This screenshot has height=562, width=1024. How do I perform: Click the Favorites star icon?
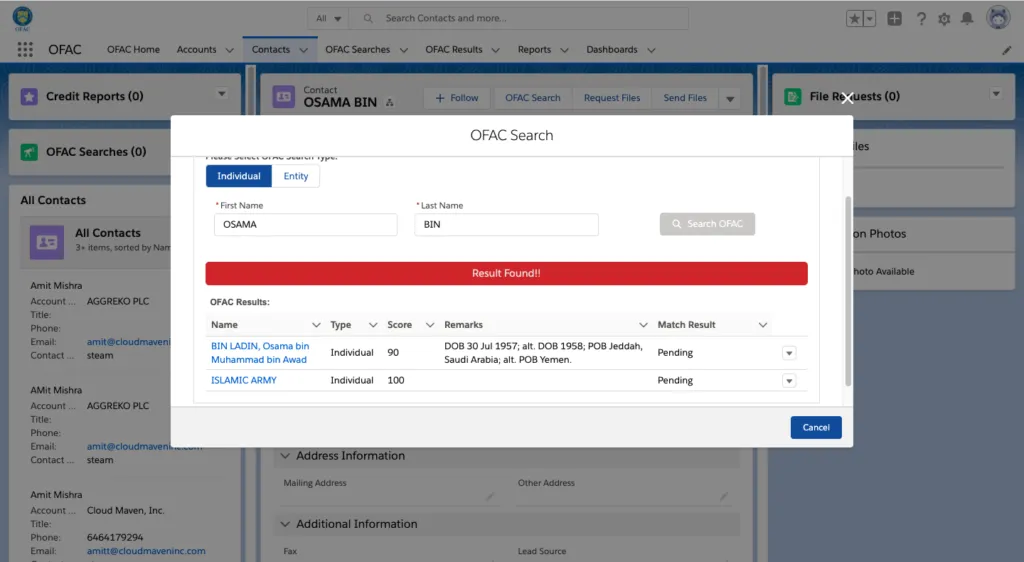854,19
